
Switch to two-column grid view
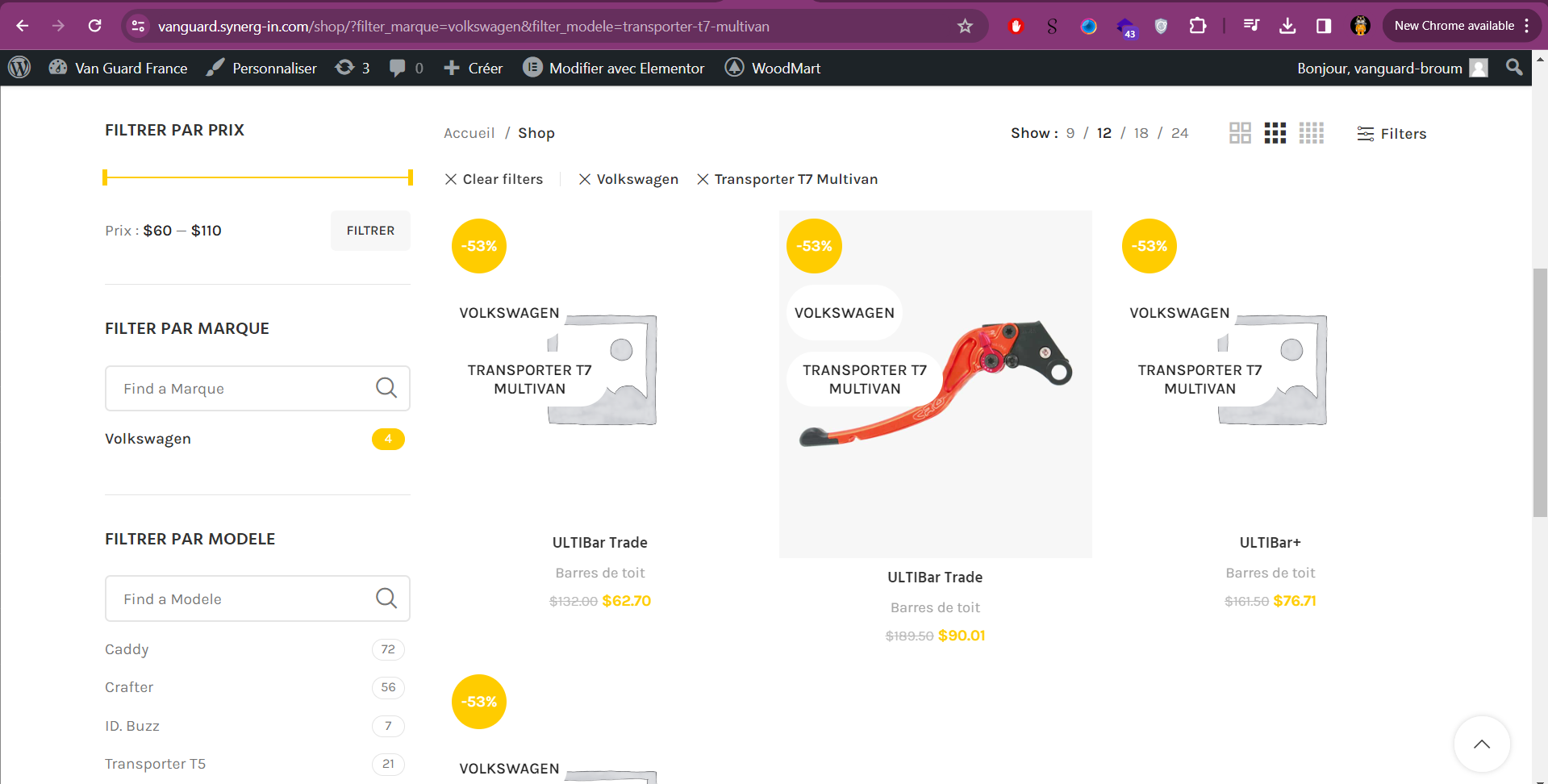tap(1240, 133)
